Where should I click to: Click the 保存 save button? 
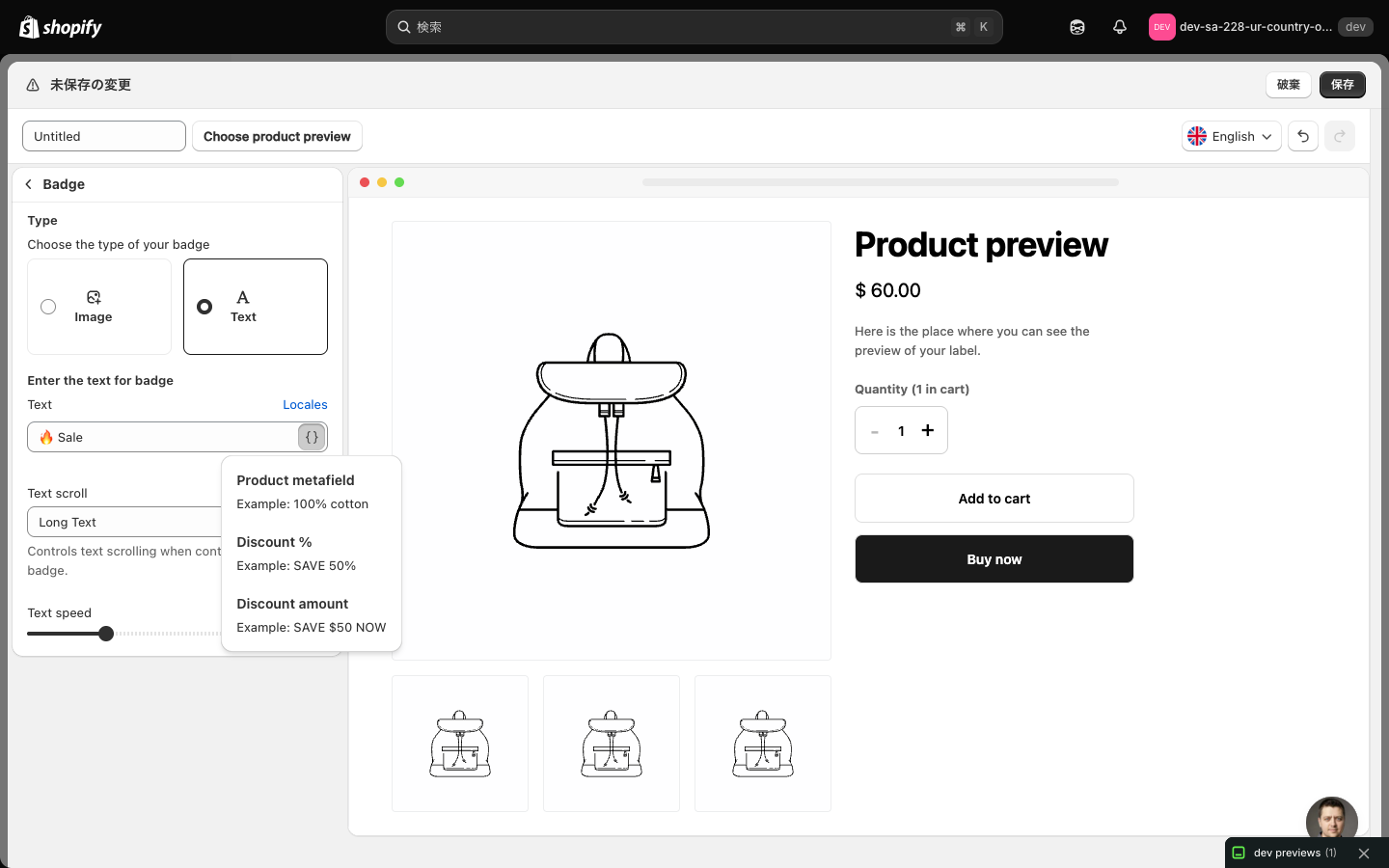coord(1343,85)
